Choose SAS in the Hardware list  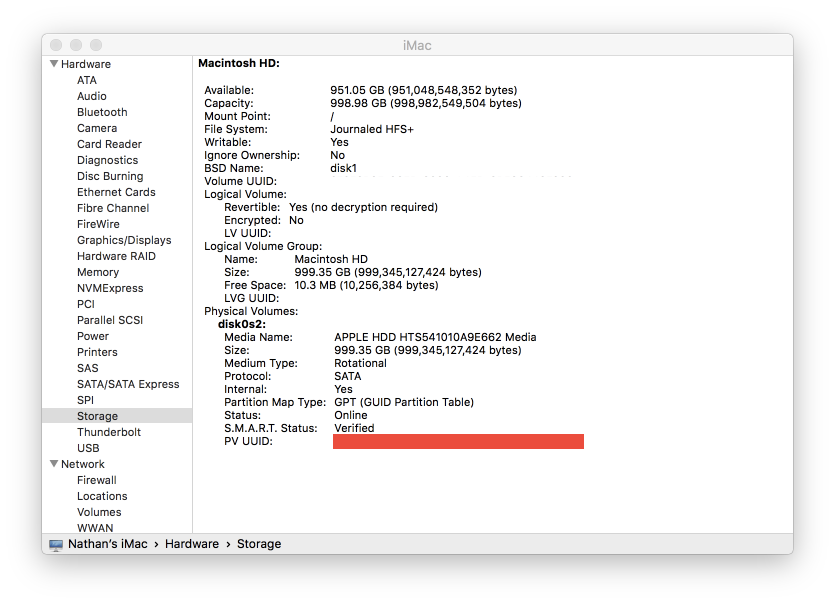tap(87, 368)
